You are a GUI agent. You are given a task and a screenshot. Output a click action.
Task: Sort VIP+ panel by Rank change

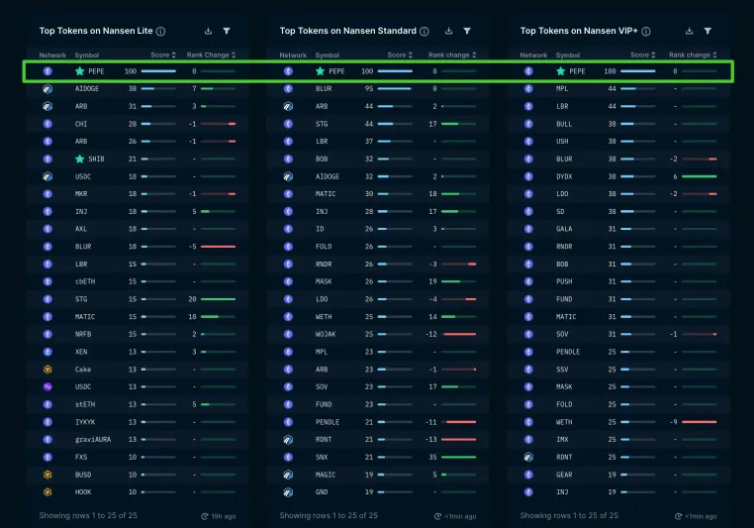[693, 55]
